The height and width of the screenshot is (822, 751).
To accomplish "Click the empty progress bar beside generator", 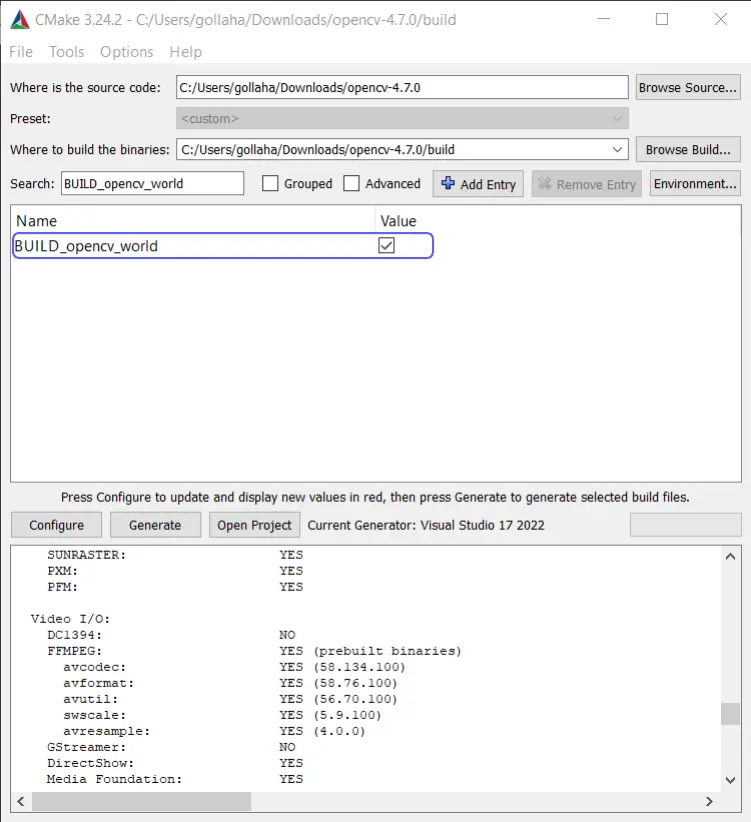I will point(685,525).
